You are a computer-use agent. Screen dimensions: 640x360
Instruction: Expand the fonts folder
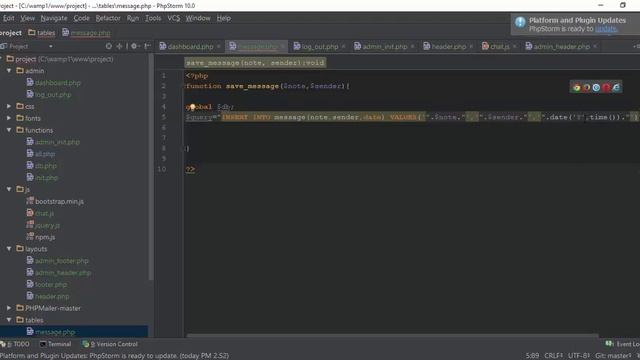pos(9,118)
